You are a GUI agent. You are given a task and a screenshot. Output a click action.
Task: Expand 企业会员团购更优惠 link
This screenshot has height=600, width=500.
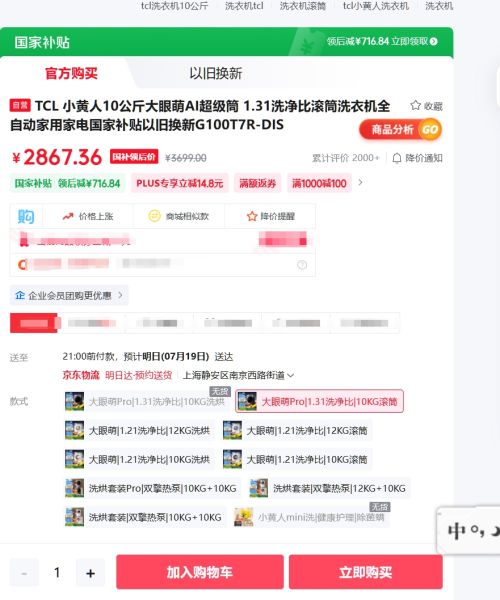pyautogui.click(x=69, y=295)
